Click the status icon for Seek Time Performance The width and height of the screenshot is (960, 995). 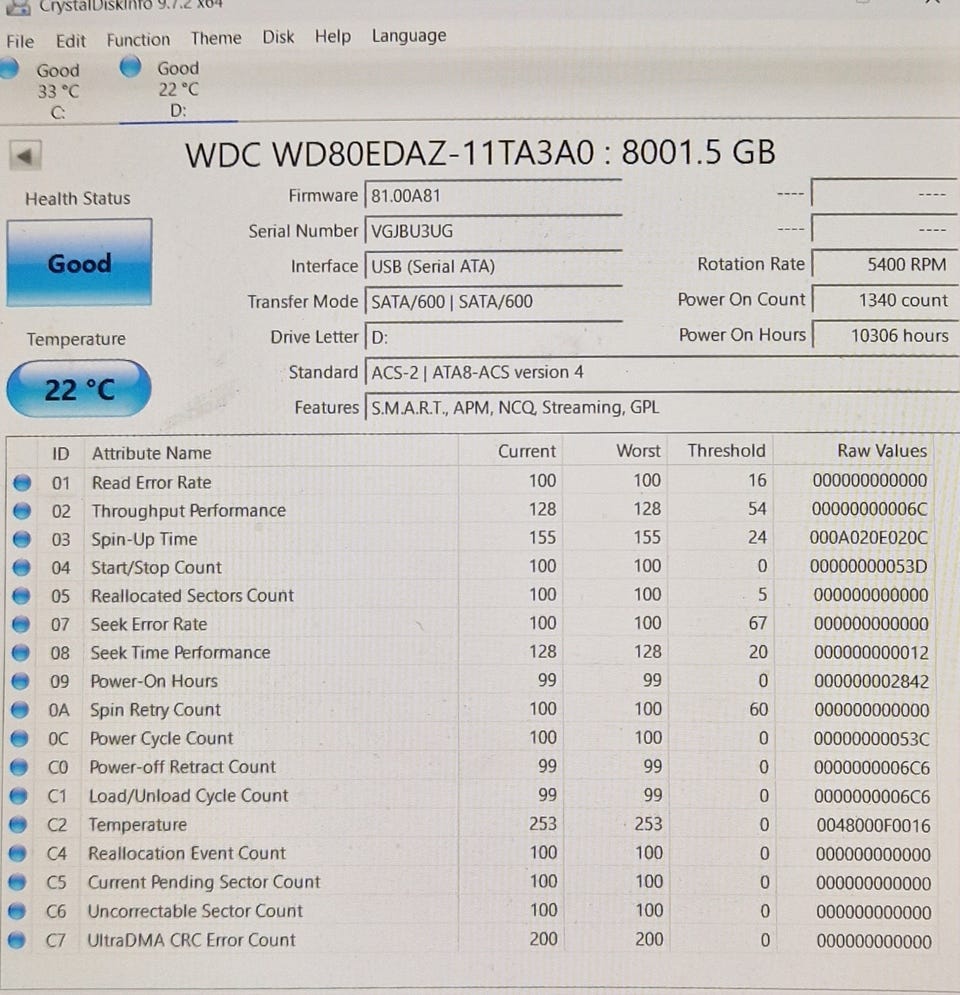pyautogui.click(x=20, y=652)
